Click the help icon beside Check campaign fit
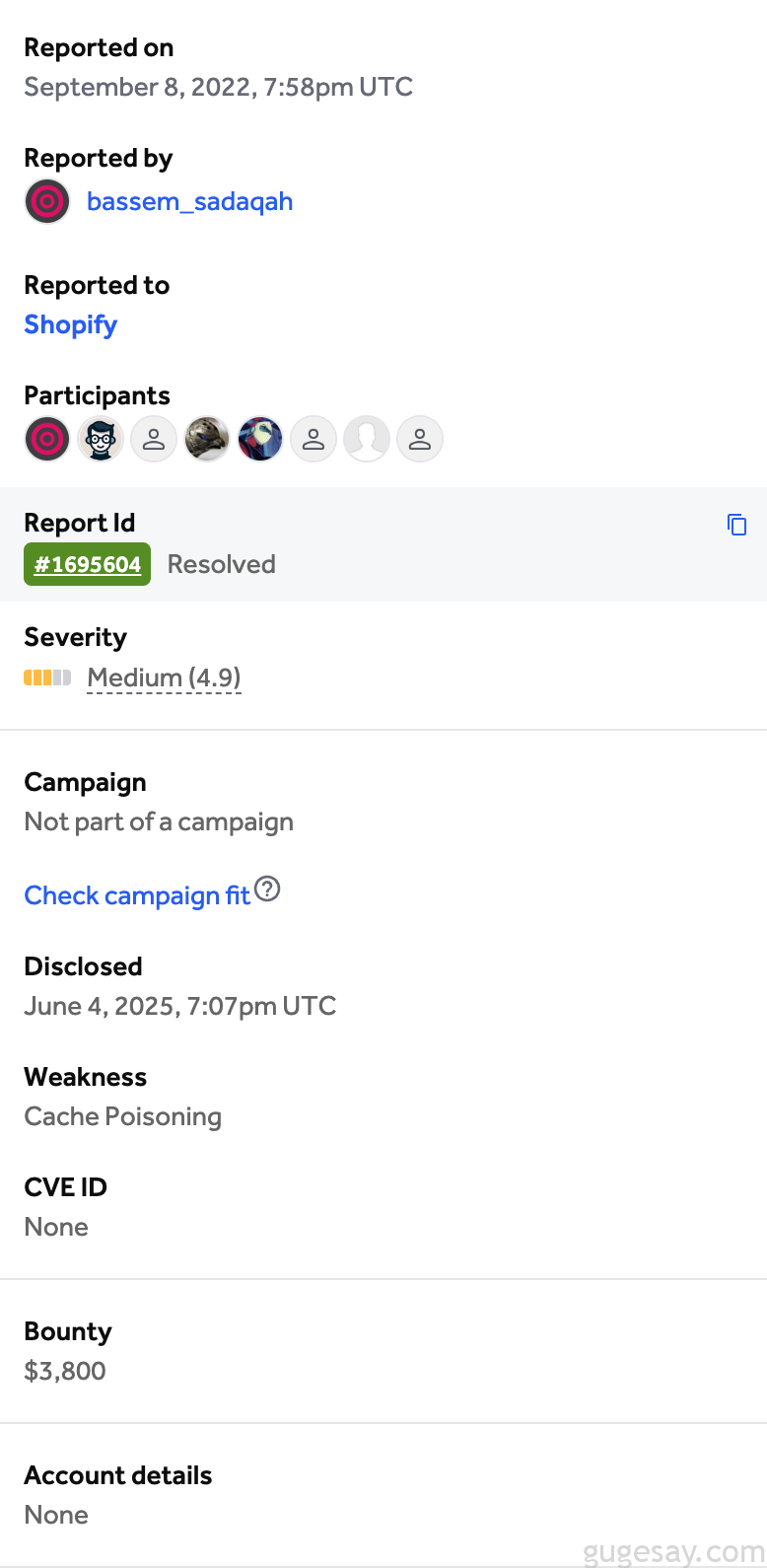The width and height of the screenshot is (767, 1568). click(267, 890)
